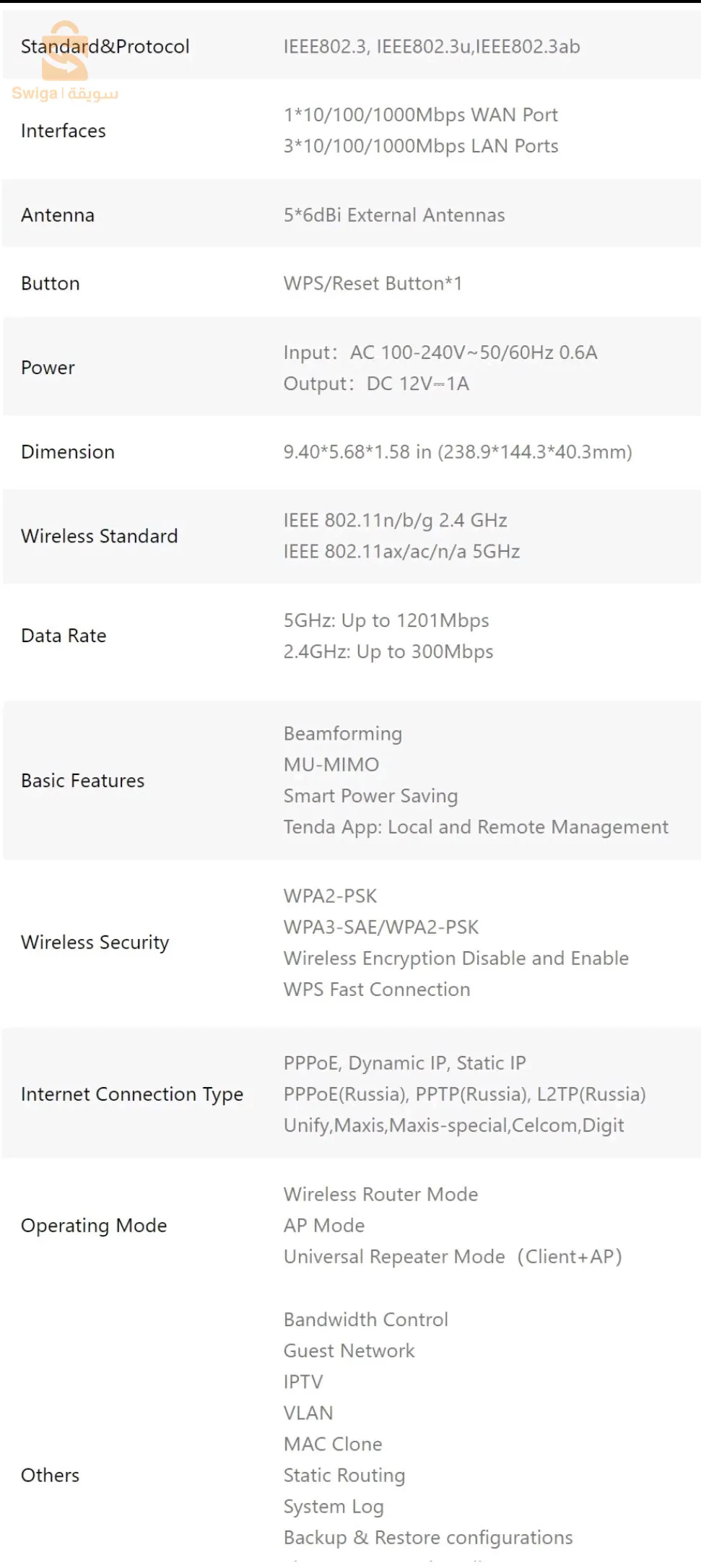Select the Dimension row label
This screenshot has height=1568, width=701.
(68, 452)
